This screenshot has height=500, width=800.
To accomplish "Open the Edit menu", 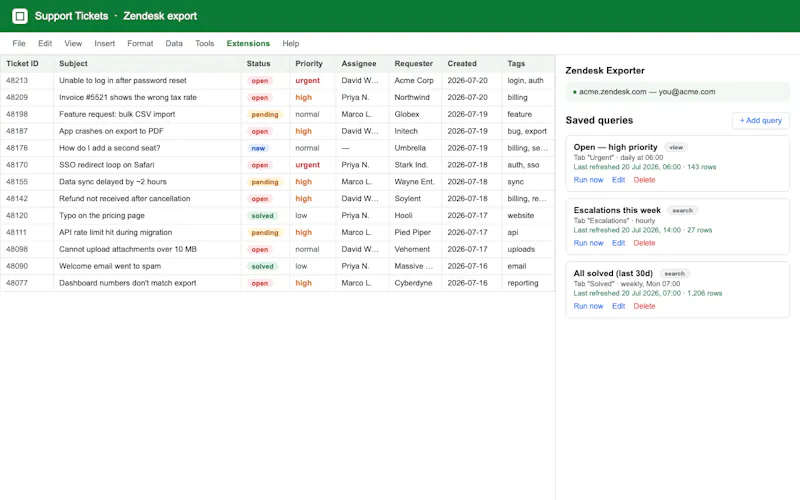I will pos(45,43).
